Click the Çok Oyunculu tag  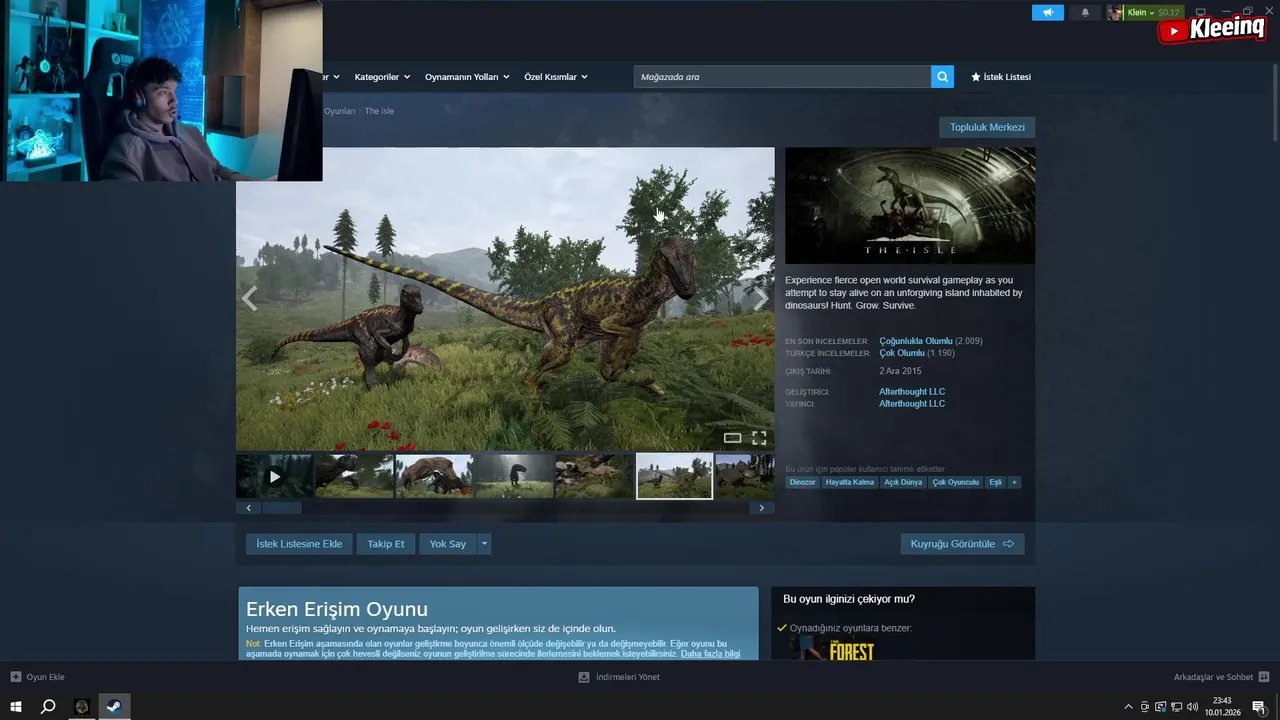pyautogui.click(x=956, y=482)
